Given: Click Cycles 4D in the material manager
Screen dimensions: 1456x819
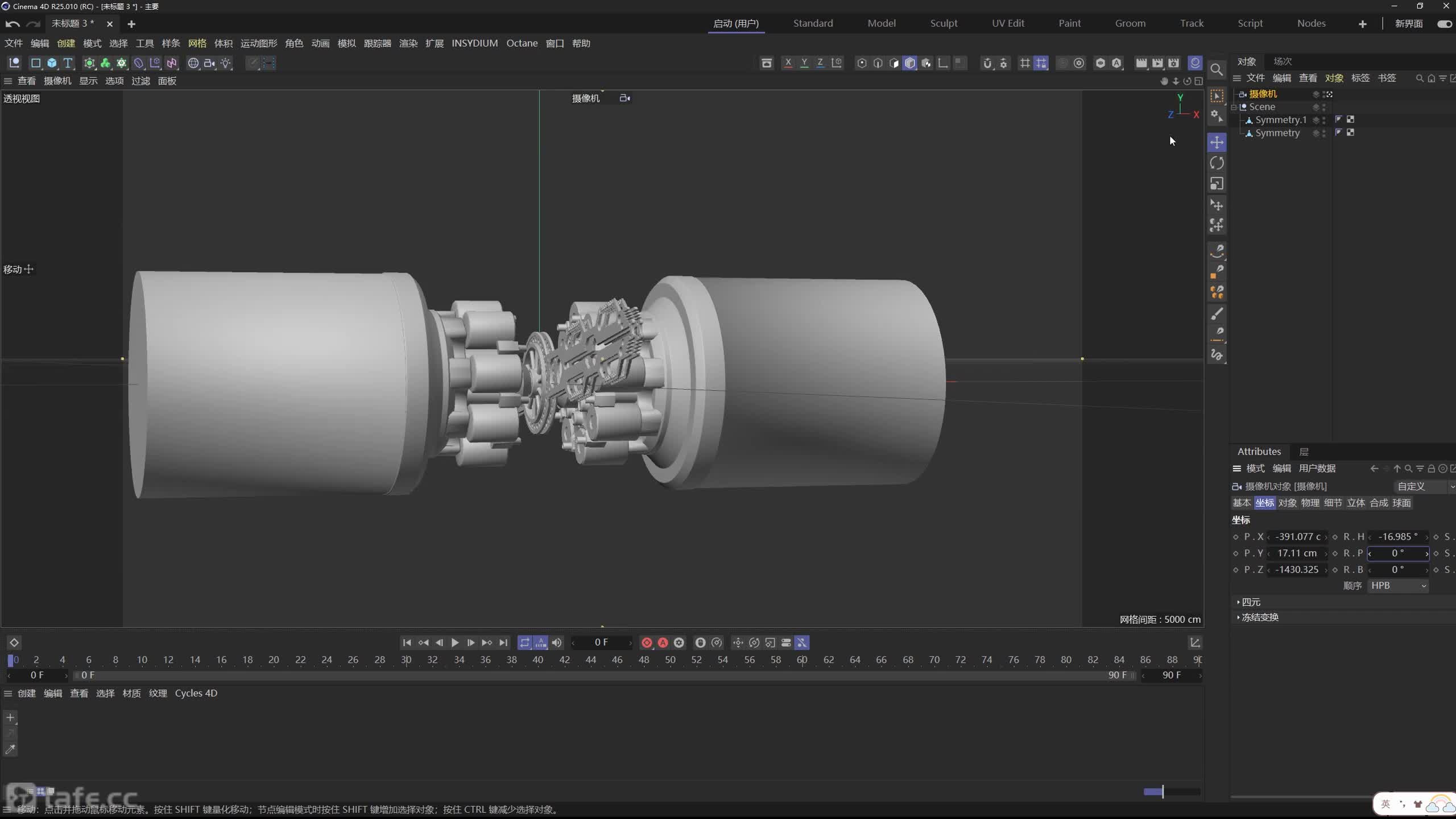Looking at the screenshot, I should (196, 693).
